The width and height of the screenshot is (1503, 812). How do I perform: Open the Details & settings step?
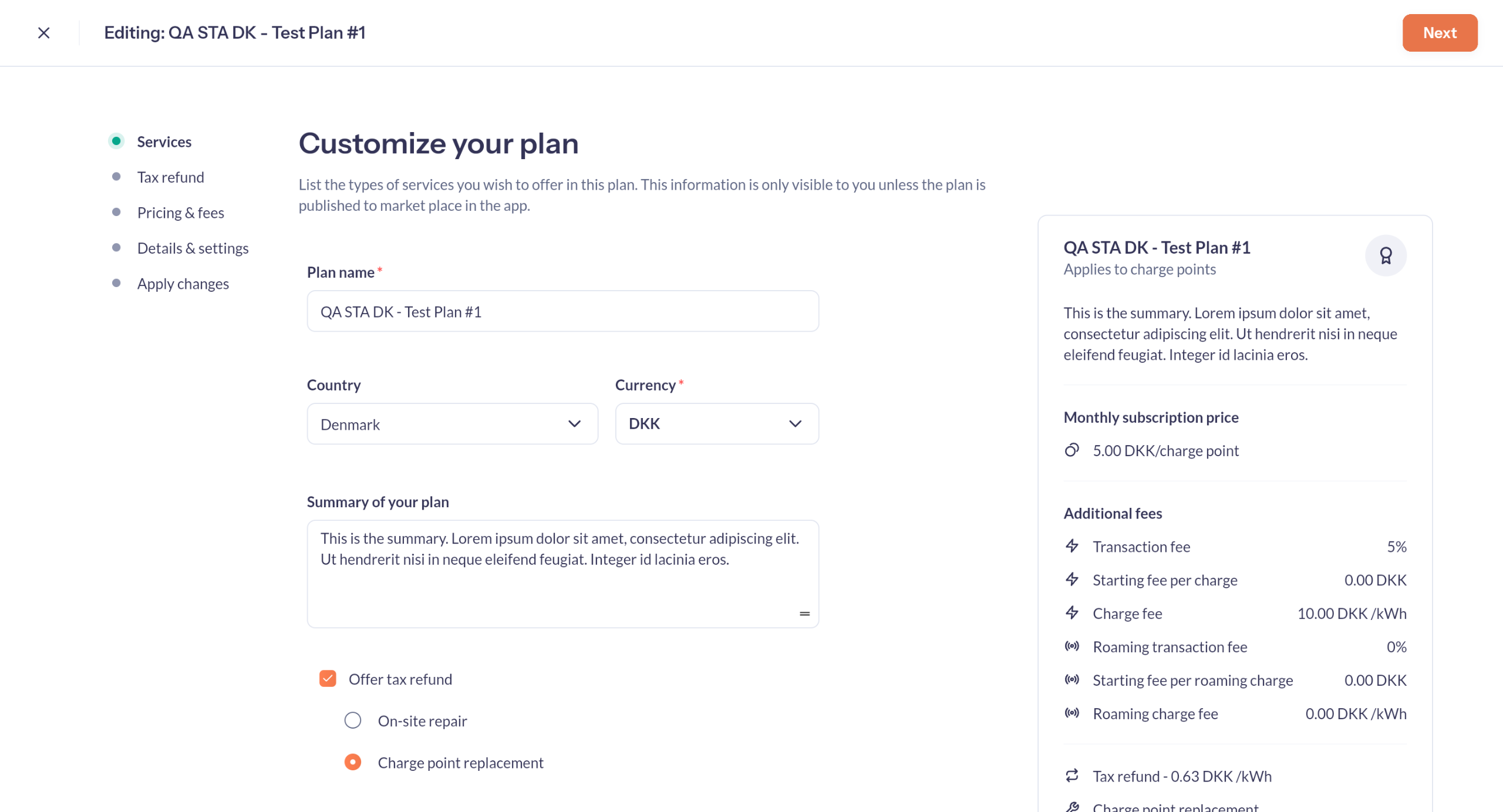pyautogui.click(x=193, y=248)
